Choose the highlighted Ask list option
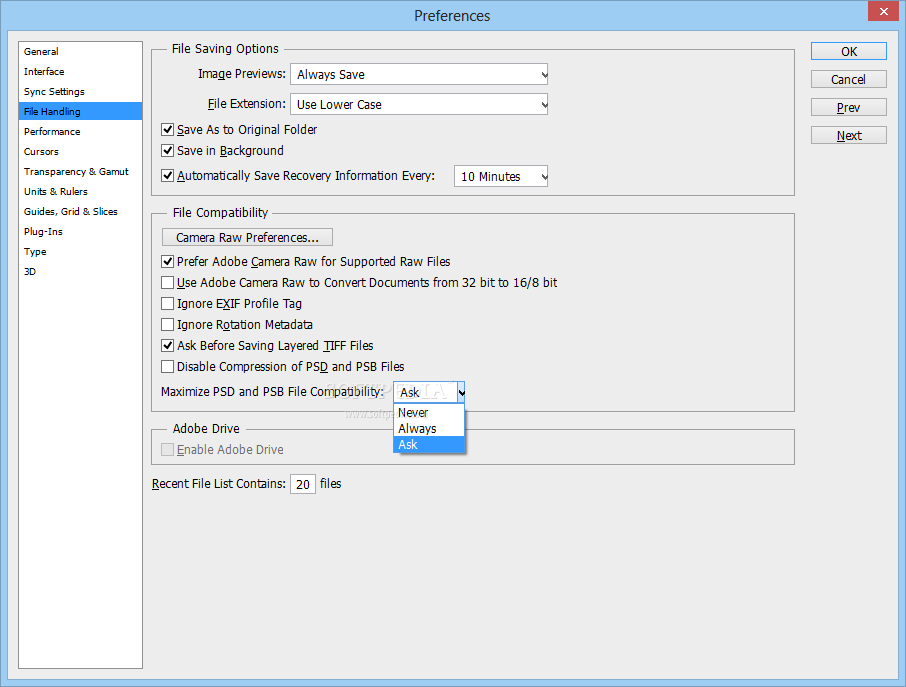The image size is (906, 687). coord(429,444)
